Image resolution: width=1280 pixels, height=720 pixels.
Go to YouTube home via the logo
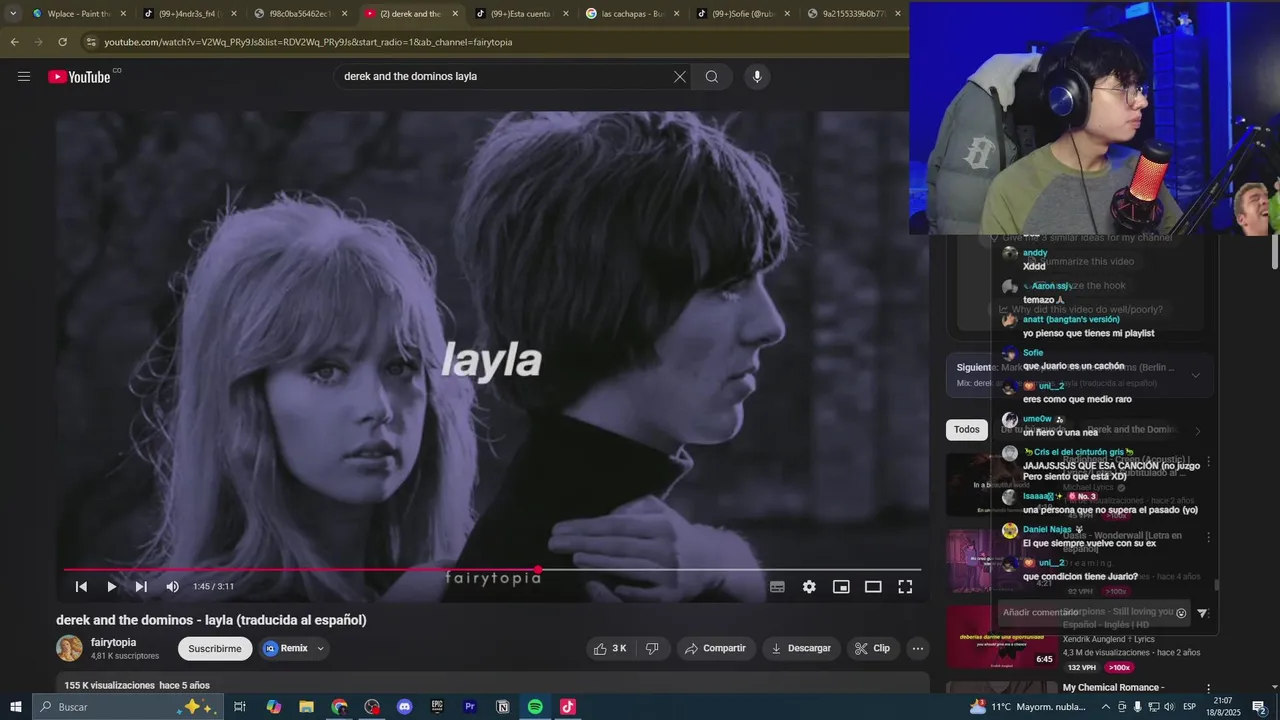(x=79, y=77)
